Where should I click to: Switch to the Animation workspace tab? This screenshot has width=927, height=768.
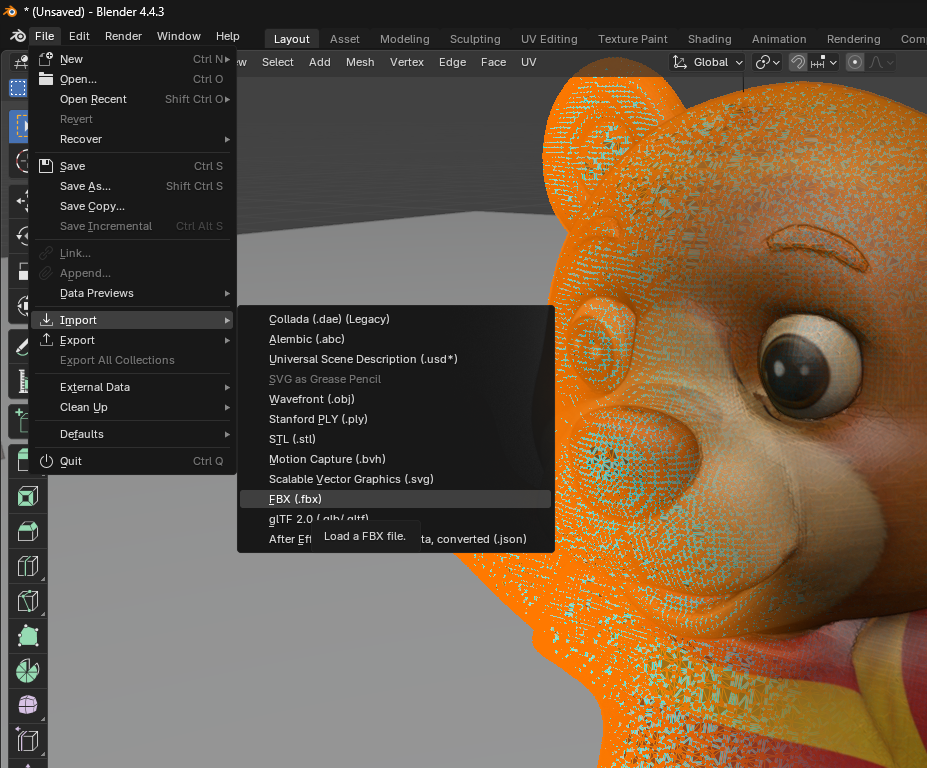coord(779,39)
